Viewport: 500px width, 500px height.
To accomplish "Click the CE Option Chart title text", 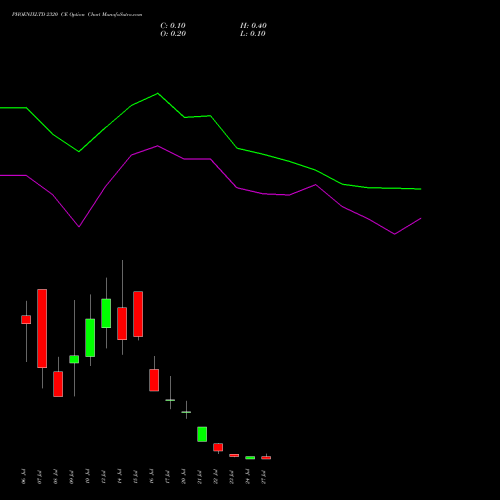I will 77,15.
